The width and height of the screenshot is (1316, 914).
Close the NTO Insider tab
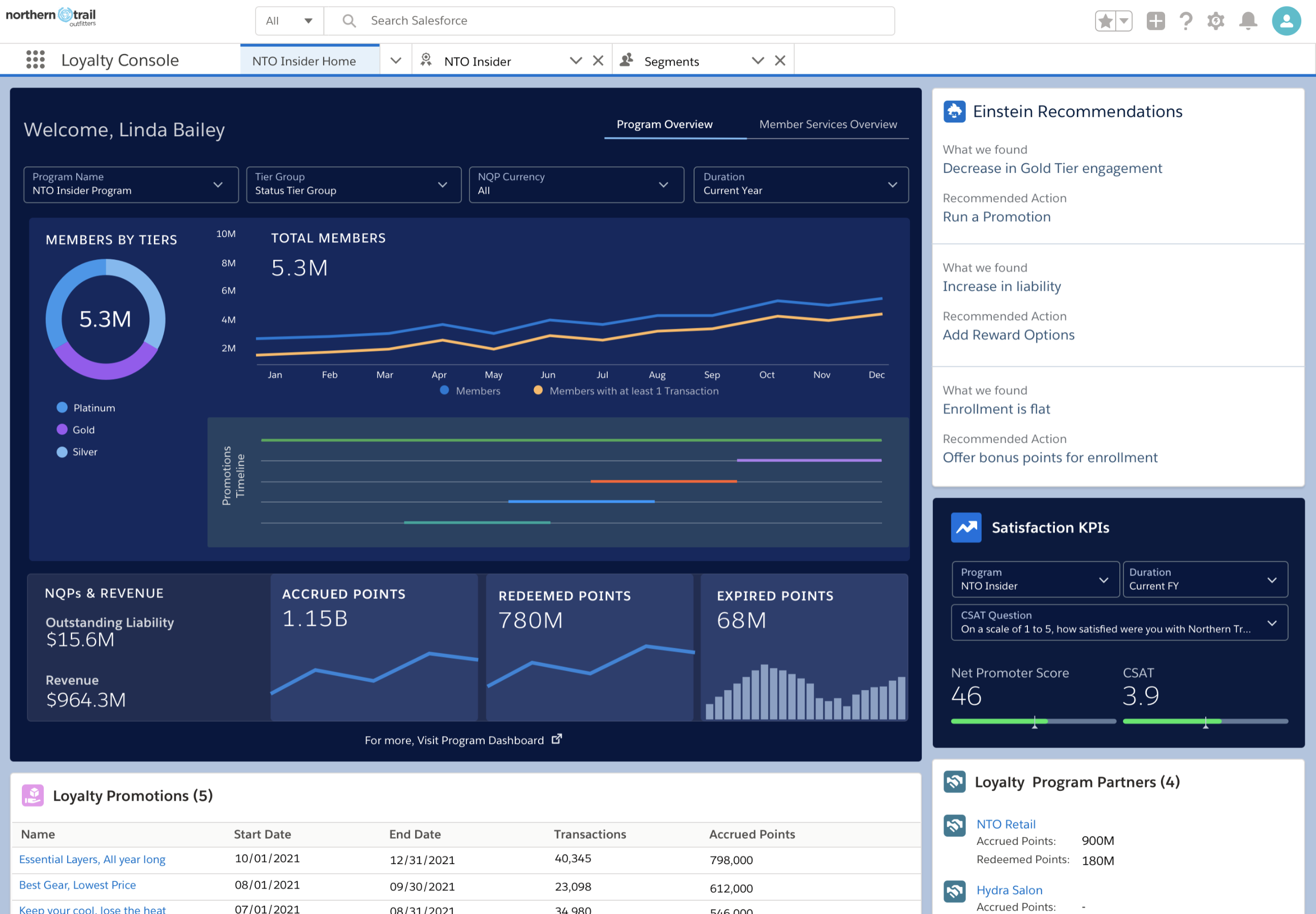click(x=598, y=60)
